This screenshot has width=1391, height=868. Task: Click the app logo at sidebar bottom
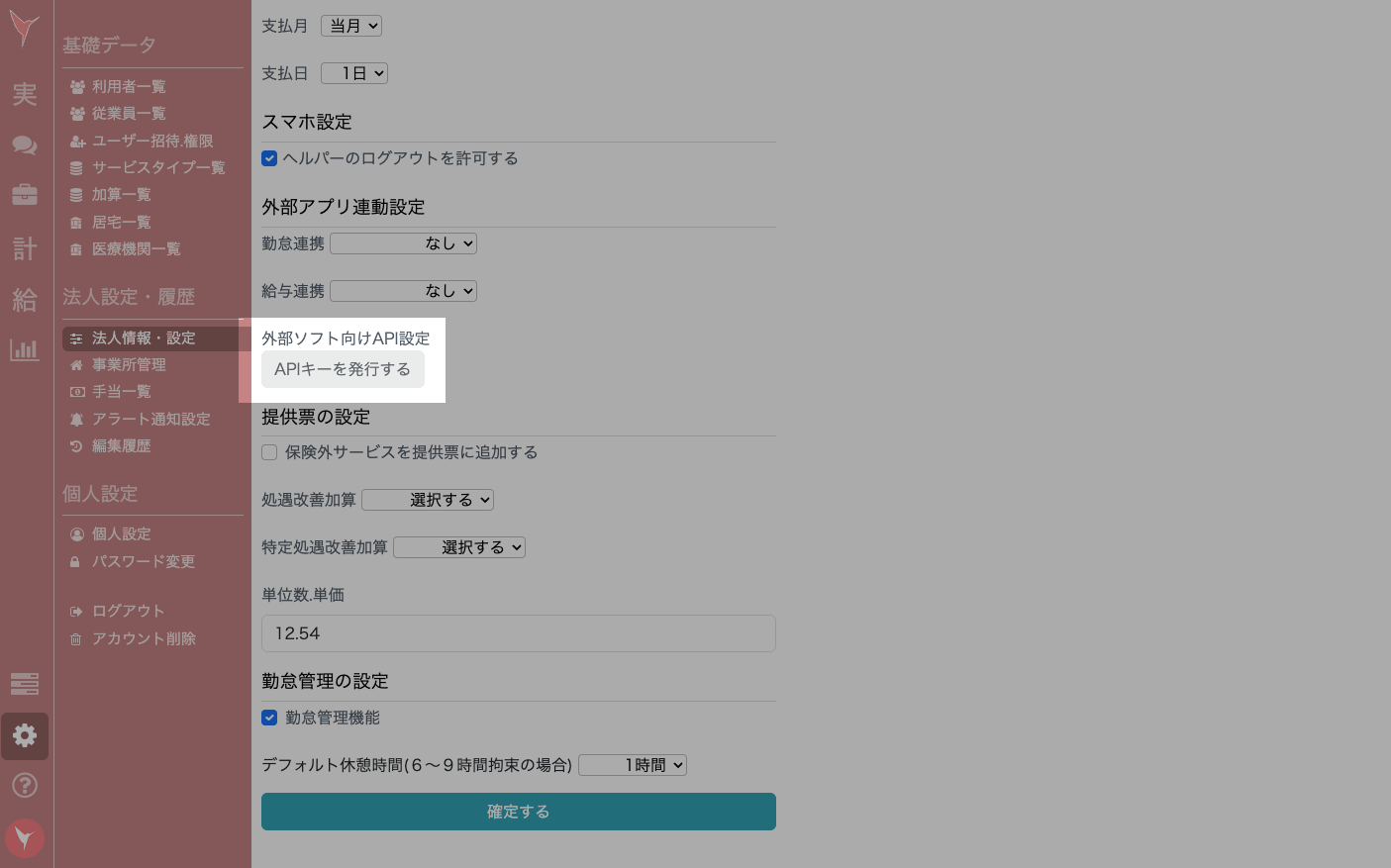click(25, 837)
